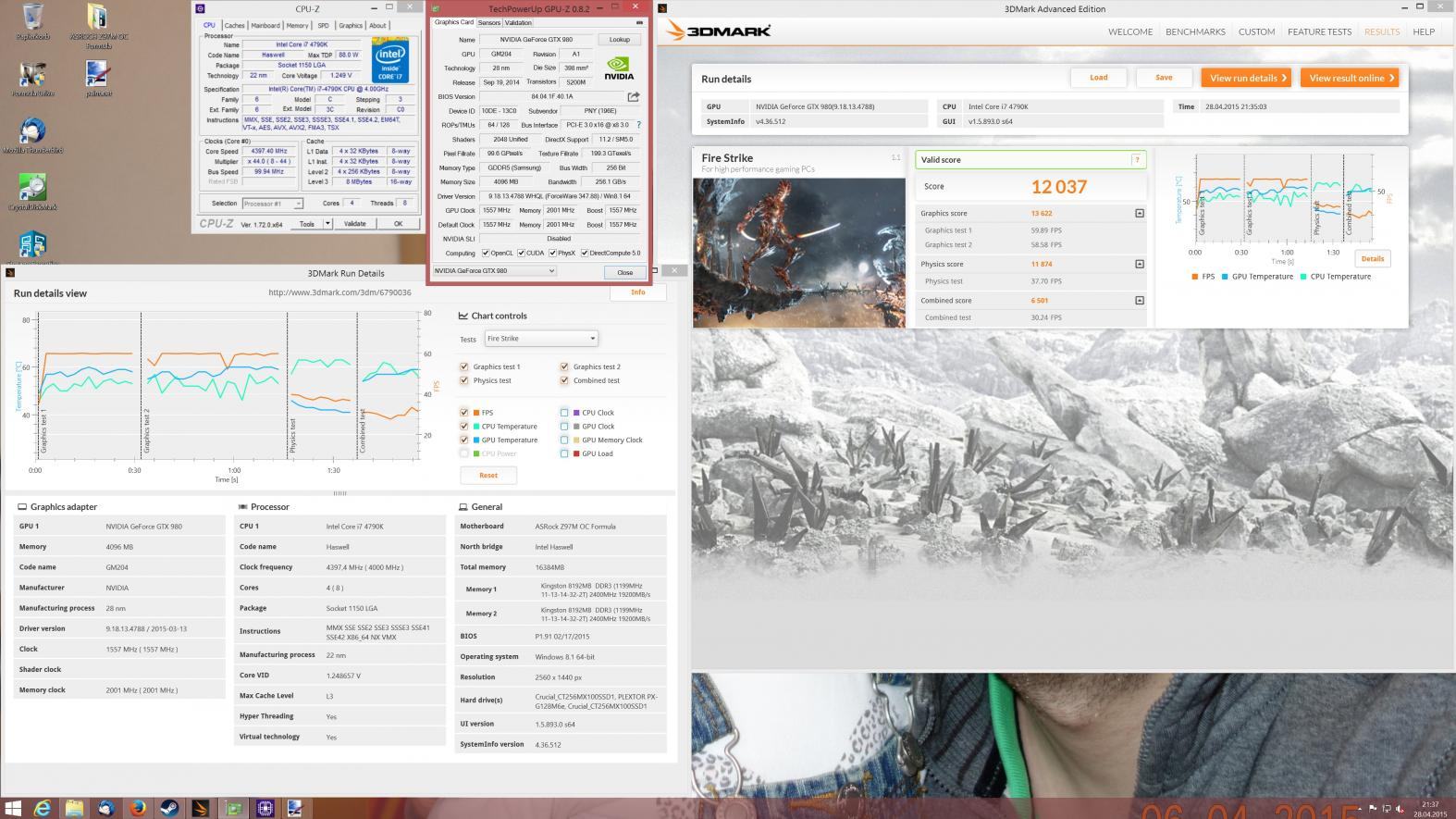Open Steam from the taskbar
The height and width of the screenshot is (819, 1456).
click(x=168, y=808)
